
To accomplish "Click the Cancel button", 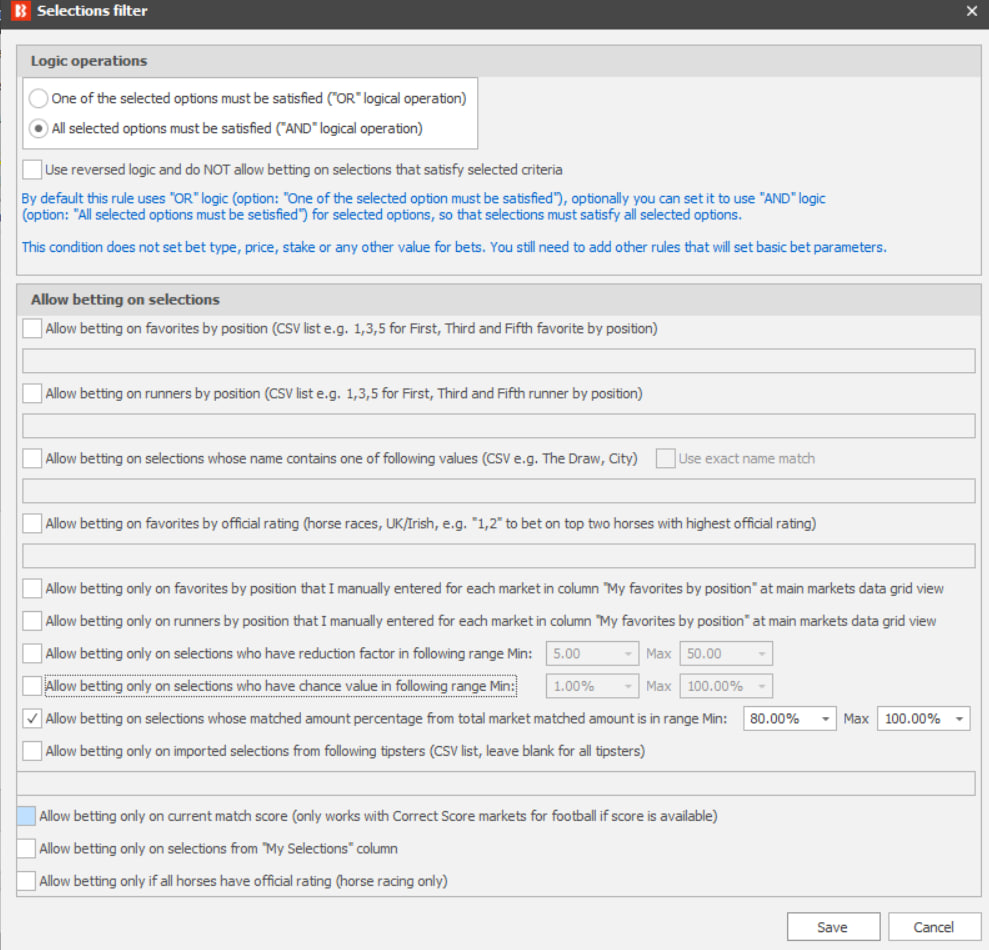I will pos(934,927).
